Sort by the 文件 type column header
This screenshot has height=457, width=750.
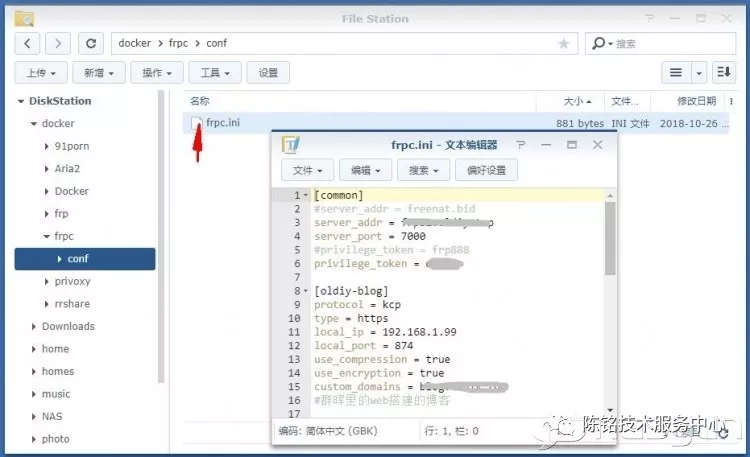(x=624, y=101)
